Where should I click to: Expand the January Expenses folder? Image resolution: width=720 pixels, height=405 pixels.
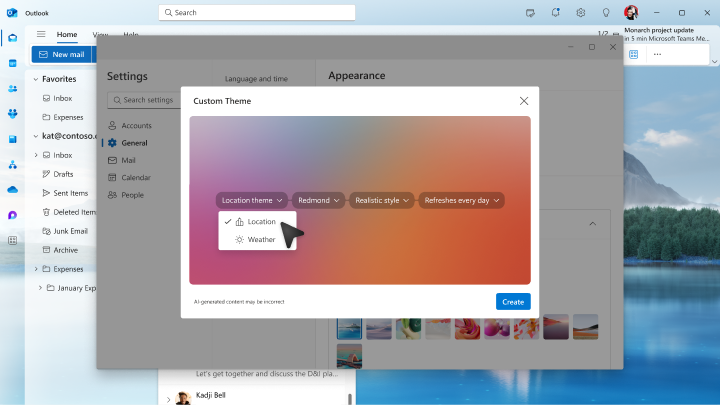(40, 288)
